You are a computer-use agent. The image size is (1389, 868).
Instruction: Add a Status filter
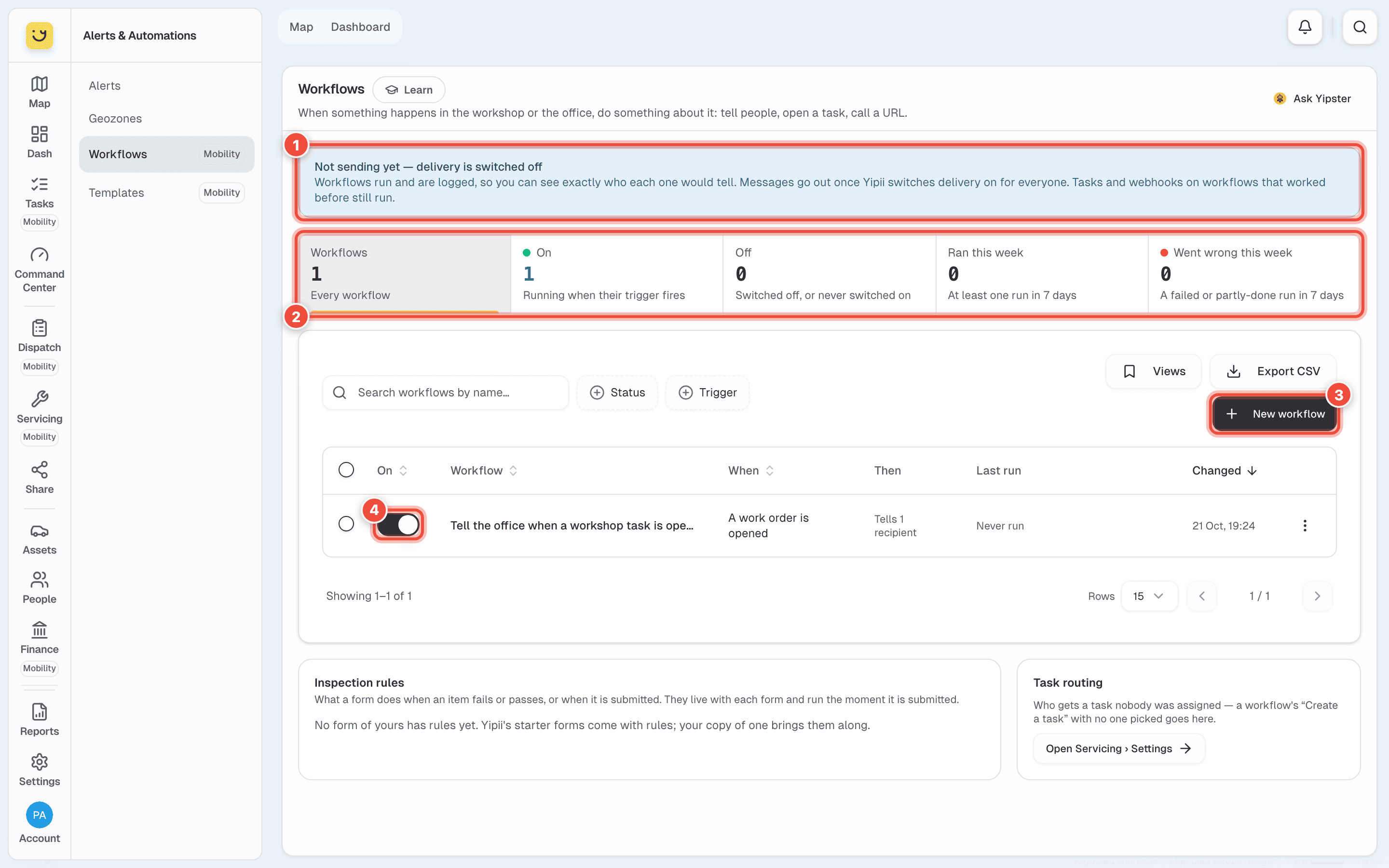[x=617, y=393]
